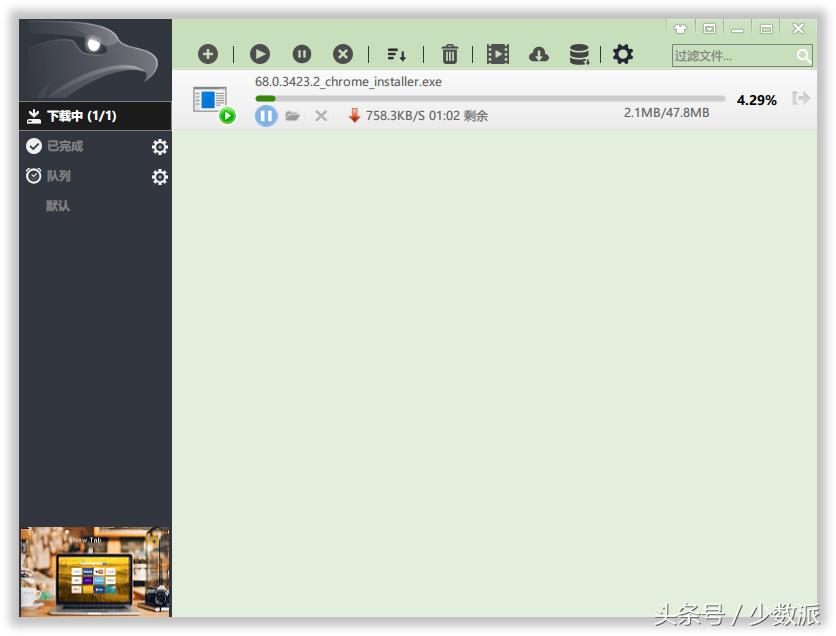Pause all downloads via the toolbar Pause icon
This screenshot has height=636, width=836.
coord(301,54)
